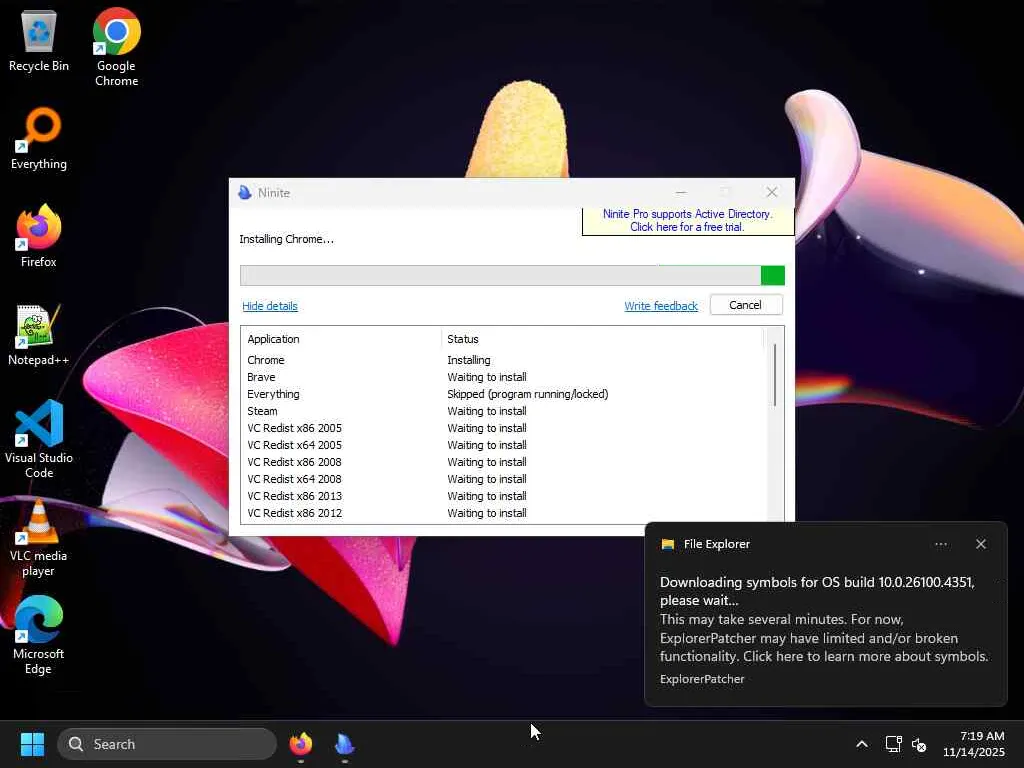The width and height of the screenshot is (1024, 768).
Task: Select the Microsoft Edge desktop shortcut
Action: click(39, 635)
